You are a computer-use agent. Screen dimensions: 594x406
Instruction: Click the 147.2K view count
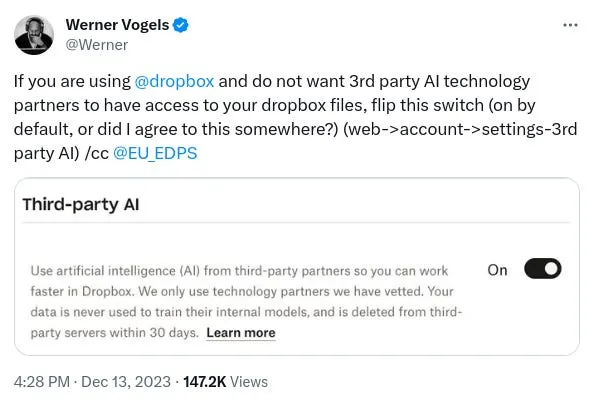coord(205,382)
